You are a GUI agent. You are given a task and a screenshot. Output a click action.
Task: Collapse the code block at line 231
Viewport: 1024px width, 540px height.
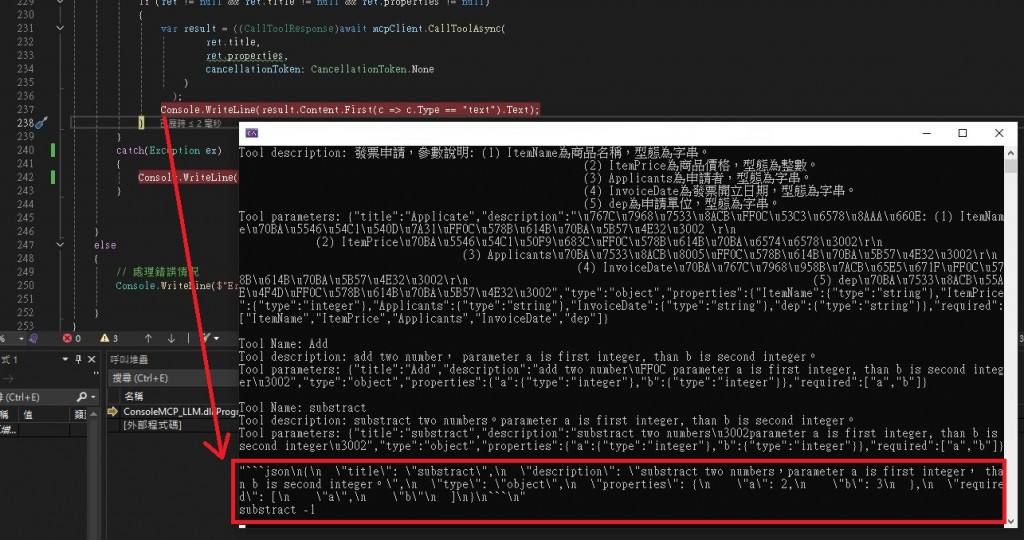[x=60, y=28]
